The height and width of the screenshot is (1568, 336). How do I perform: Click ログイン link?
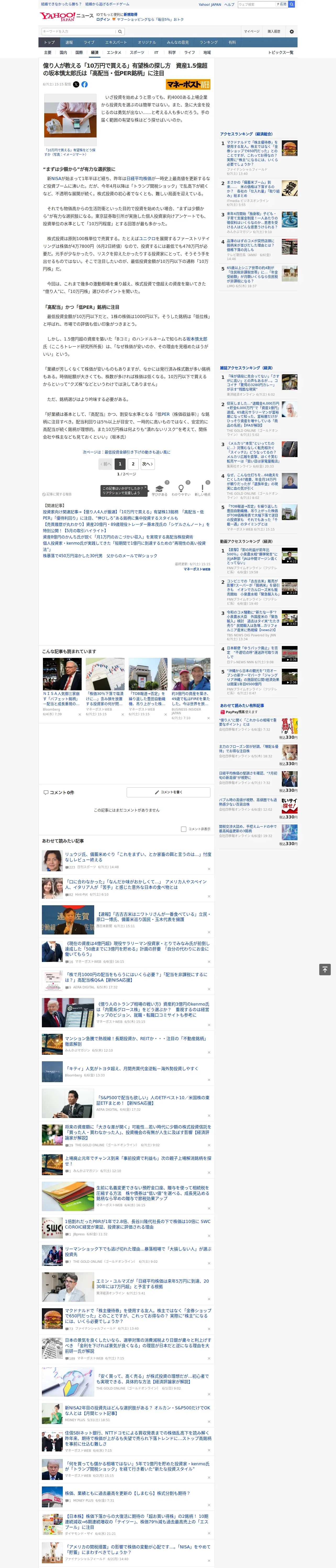pos(103,20)
